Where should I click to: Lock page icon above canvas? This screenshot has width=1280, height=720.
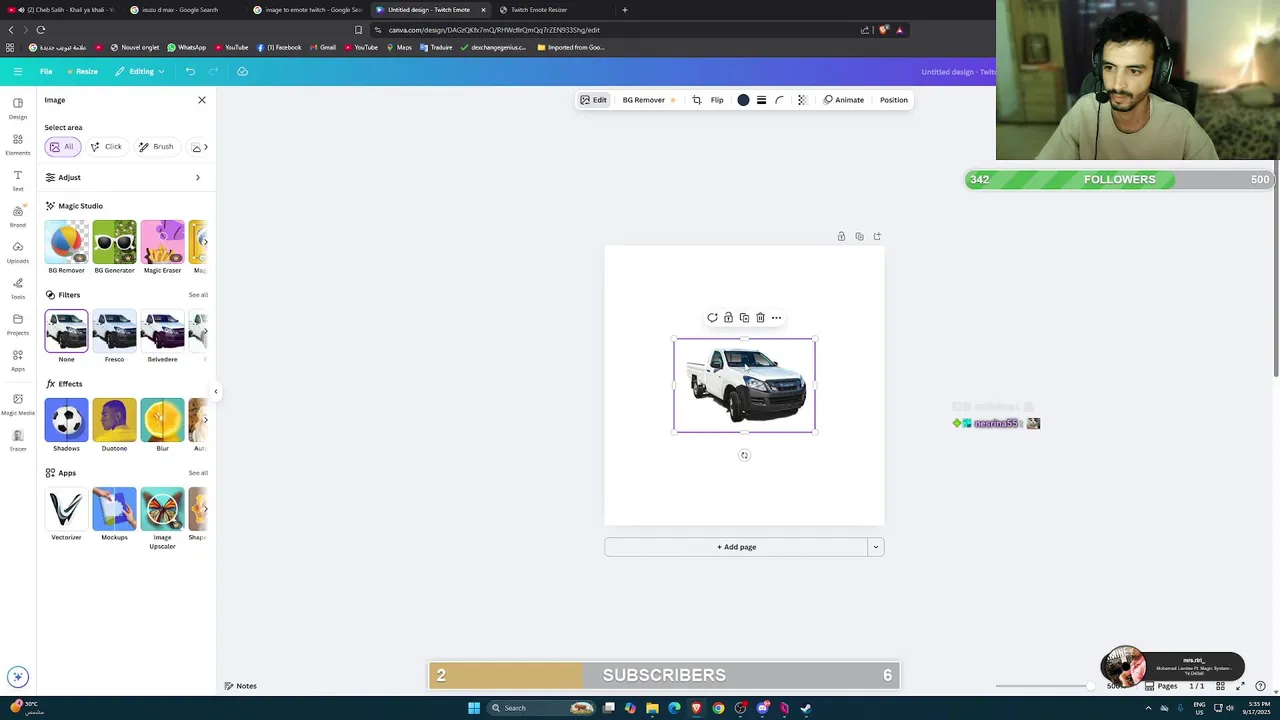(841, 237)
